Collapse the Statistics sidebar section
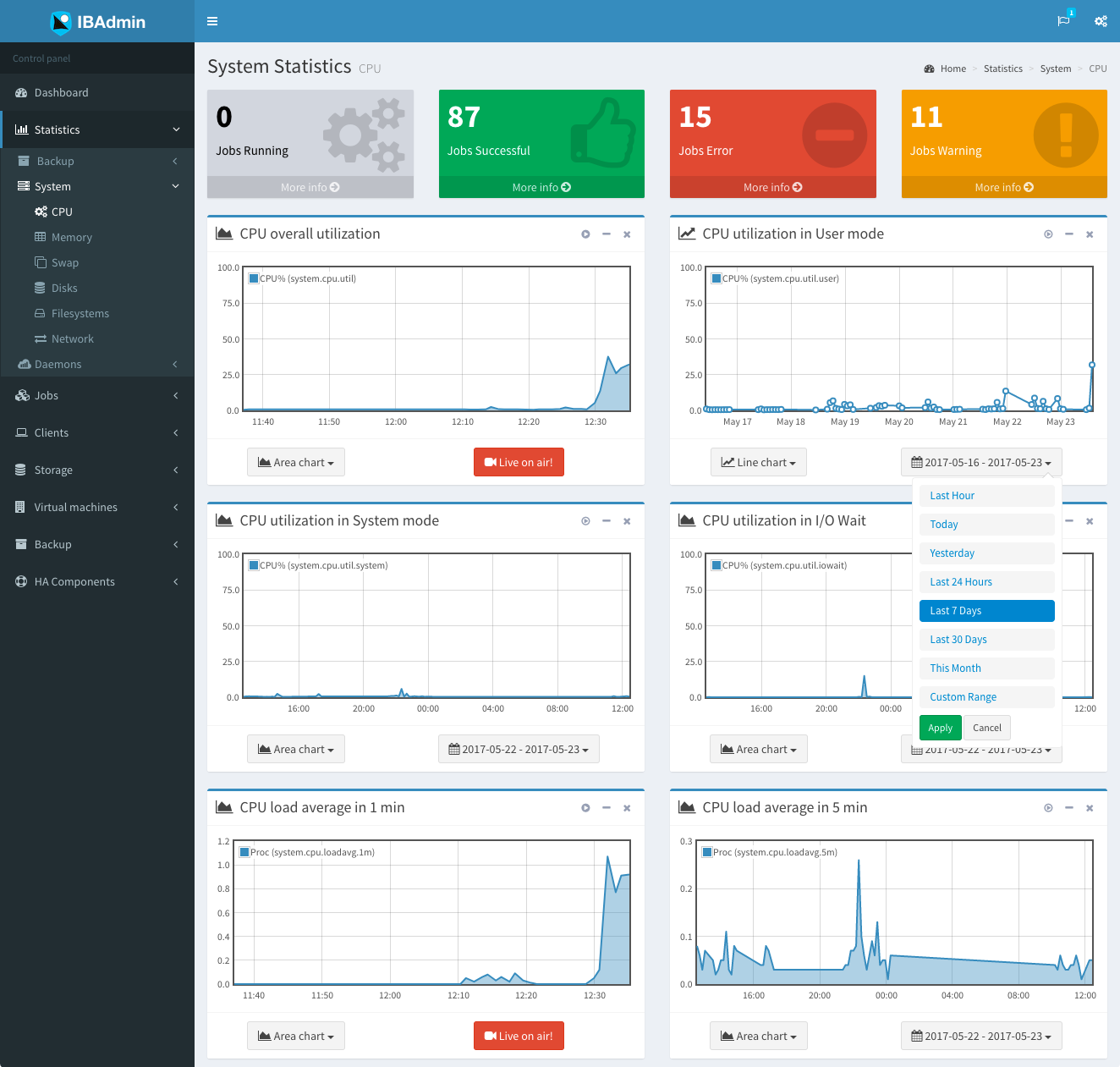 tap(97, 129)
